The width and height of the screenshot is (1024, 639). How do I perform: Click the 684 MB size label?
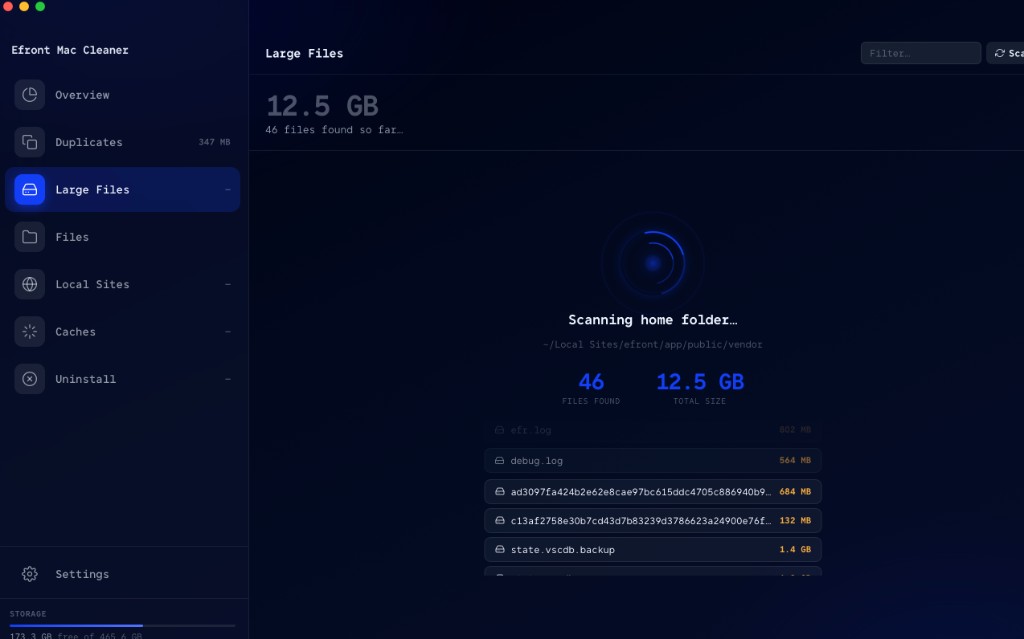795,491
